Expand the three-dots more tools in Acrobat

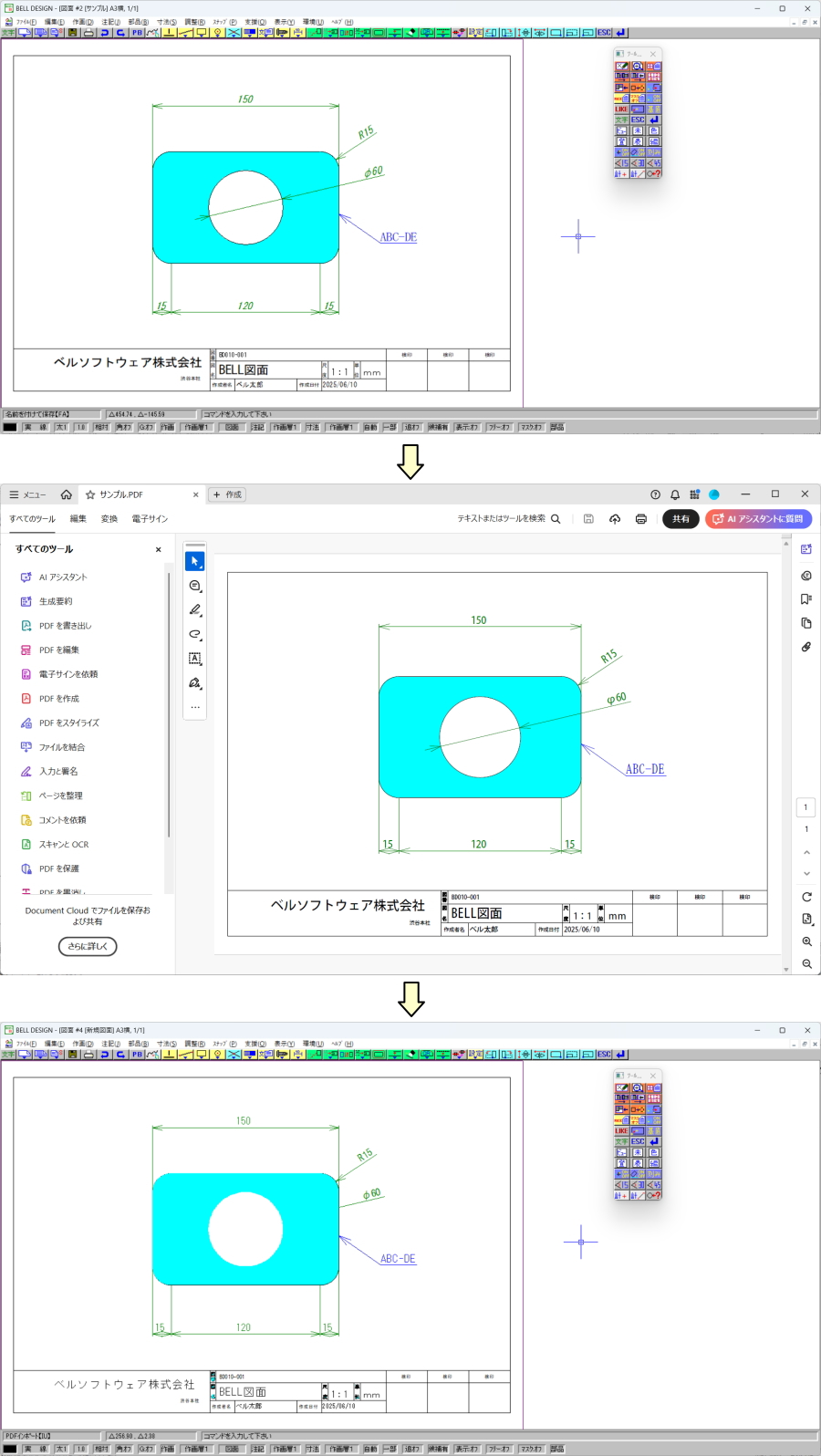[x=194, y=707]
